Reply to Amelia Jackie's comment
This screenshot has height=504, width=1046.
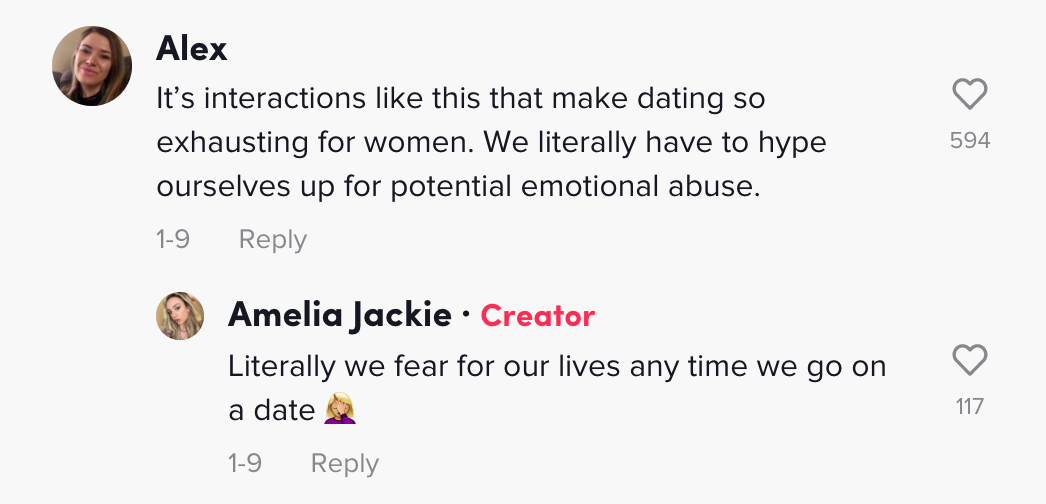pos(345,463)
